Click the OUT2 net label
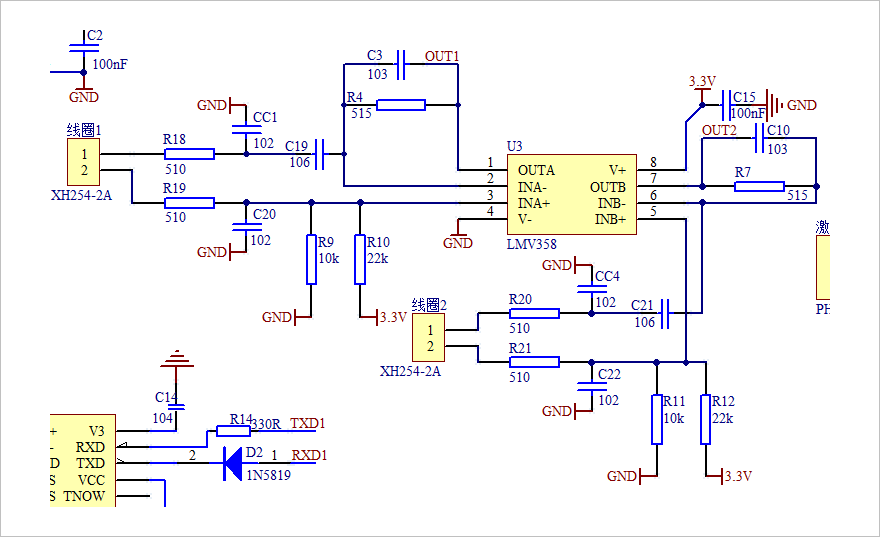 pyautogui.click(x=719, y=130)
